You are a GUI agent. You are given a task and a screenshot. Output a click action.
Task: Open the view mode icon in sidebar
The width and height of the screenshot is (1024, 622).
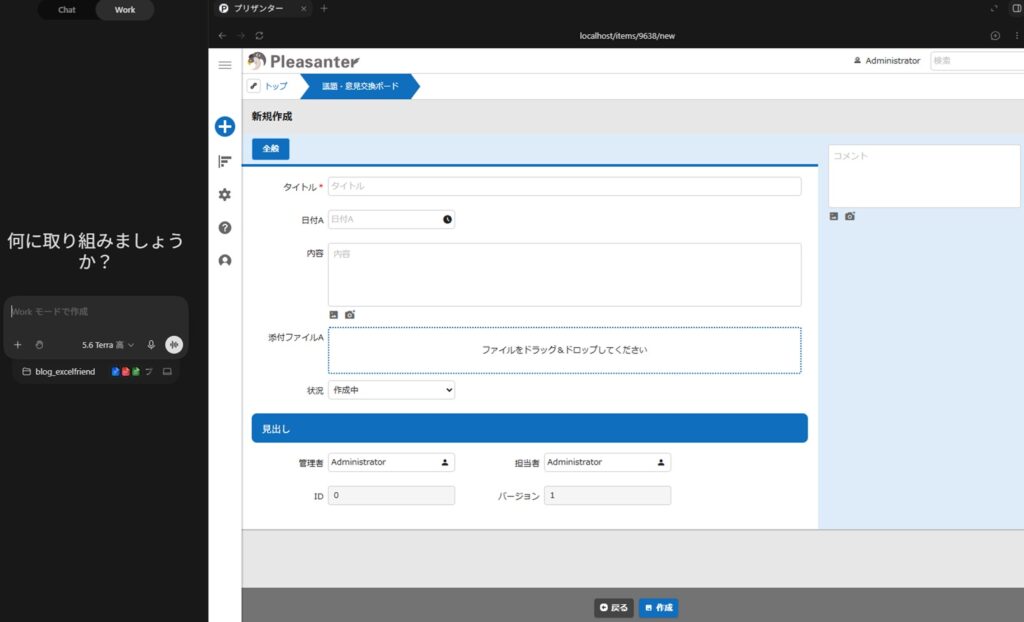pos(225,161)
